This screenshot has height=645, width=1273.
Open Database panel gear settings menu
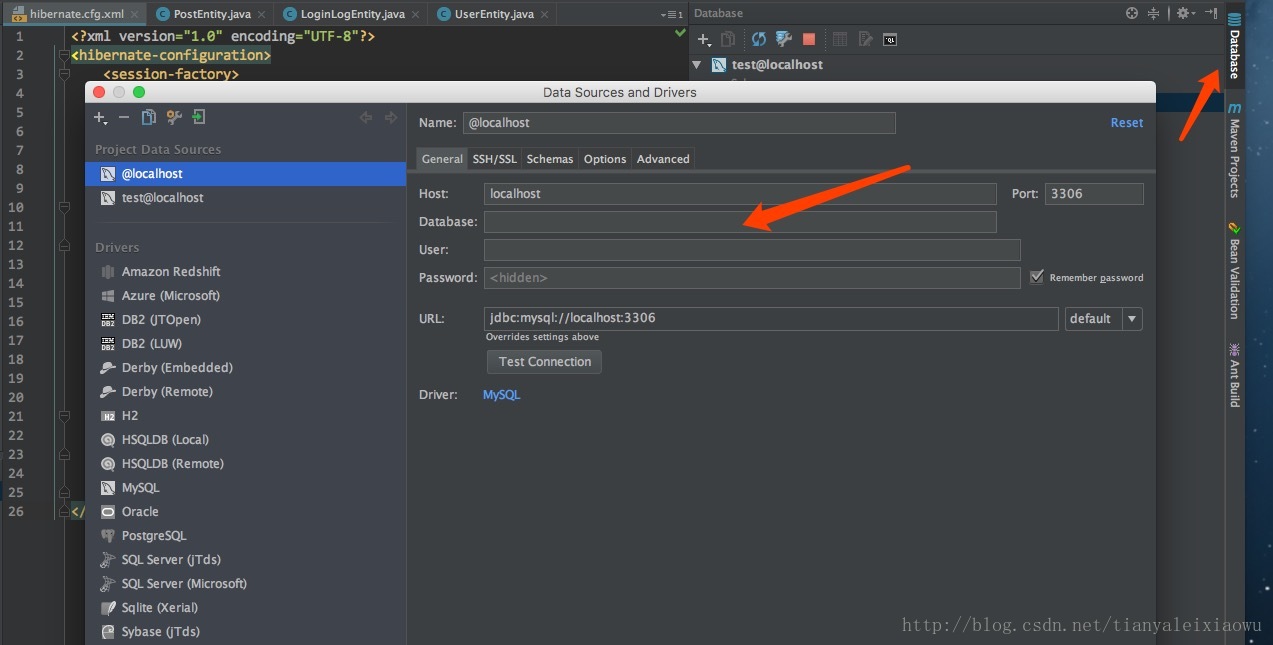click(x=1185, y=13)
